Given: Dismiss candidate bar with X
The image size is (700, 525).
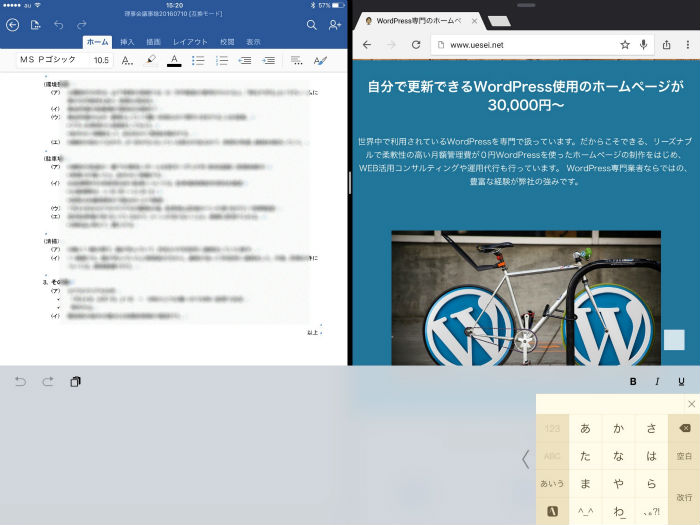Looking at the screenshot, I should coord(692,404).
